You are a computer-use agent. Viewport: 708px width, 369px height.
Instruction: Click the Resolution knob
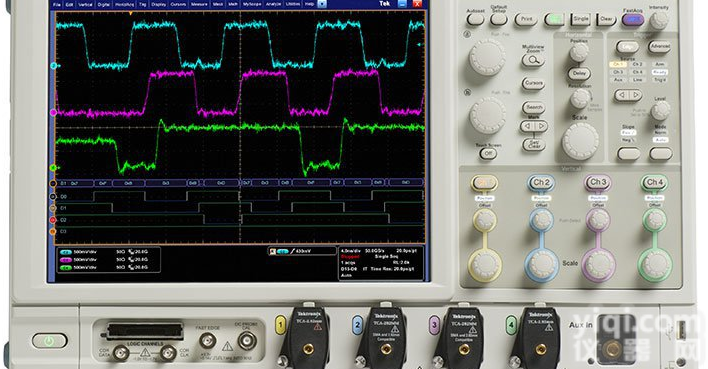580,98
